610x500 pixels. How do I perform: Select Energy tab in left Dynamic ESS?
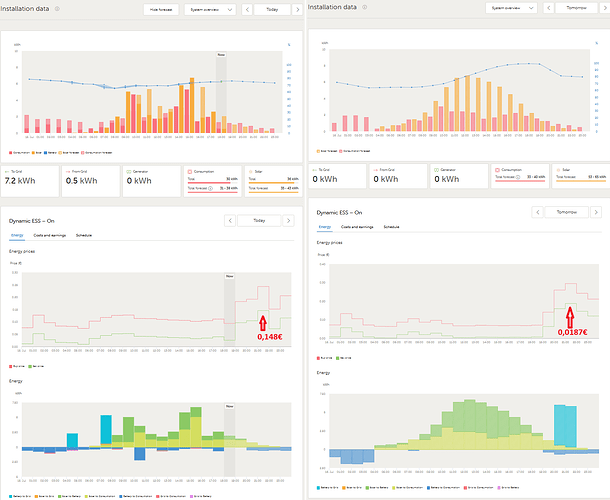17,235
